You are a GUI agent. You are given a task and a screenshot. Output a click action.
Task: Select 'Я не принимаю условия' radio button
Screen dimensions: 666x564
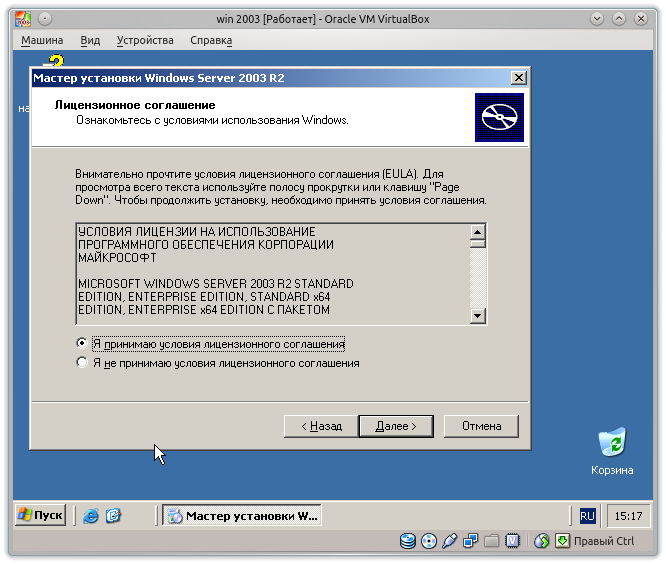[82, 362]
